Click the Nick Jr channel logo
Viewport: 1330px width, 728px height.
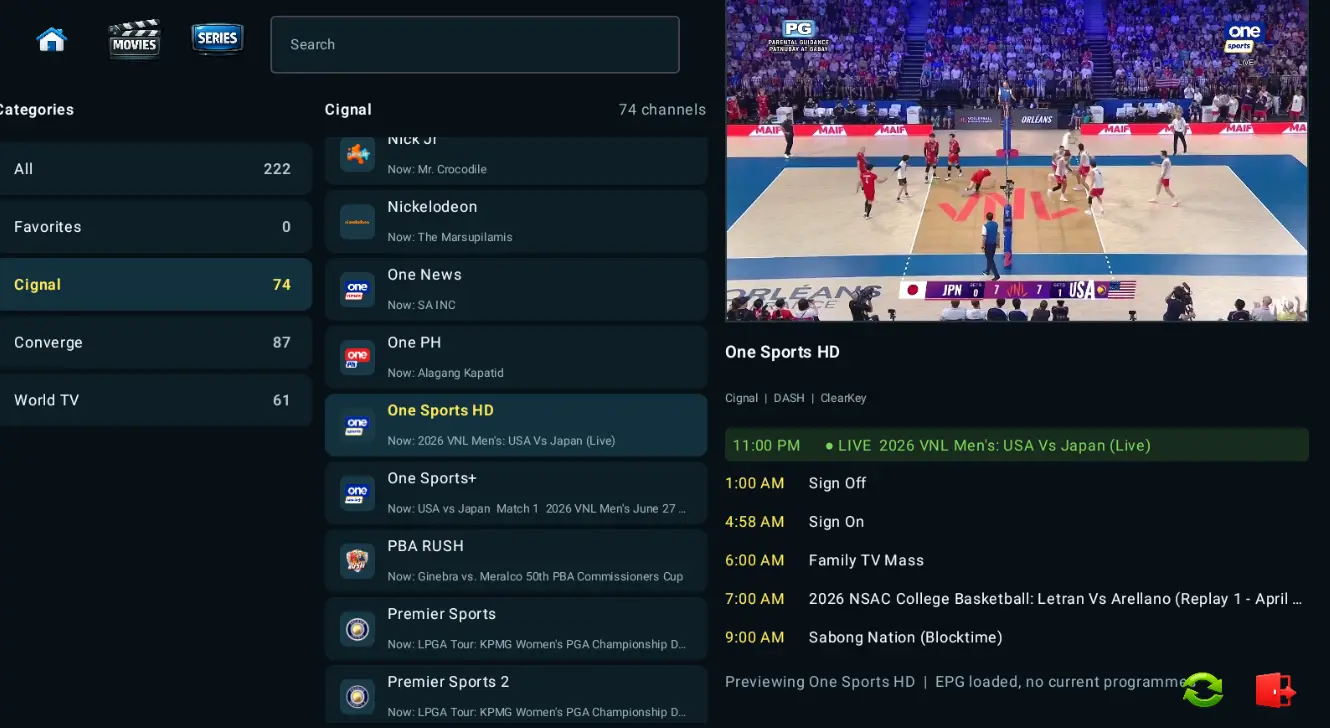coord(357,154)
